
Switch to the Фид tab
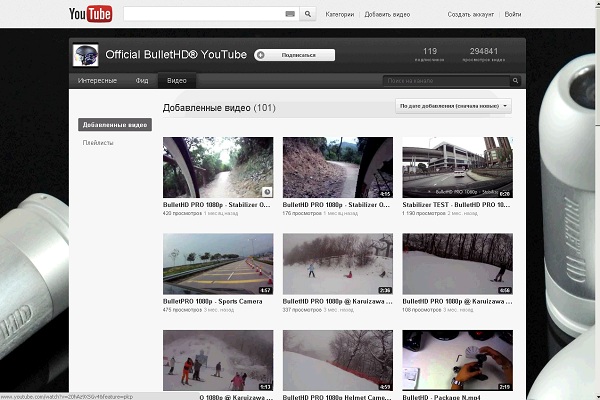[x=142, y=81]
